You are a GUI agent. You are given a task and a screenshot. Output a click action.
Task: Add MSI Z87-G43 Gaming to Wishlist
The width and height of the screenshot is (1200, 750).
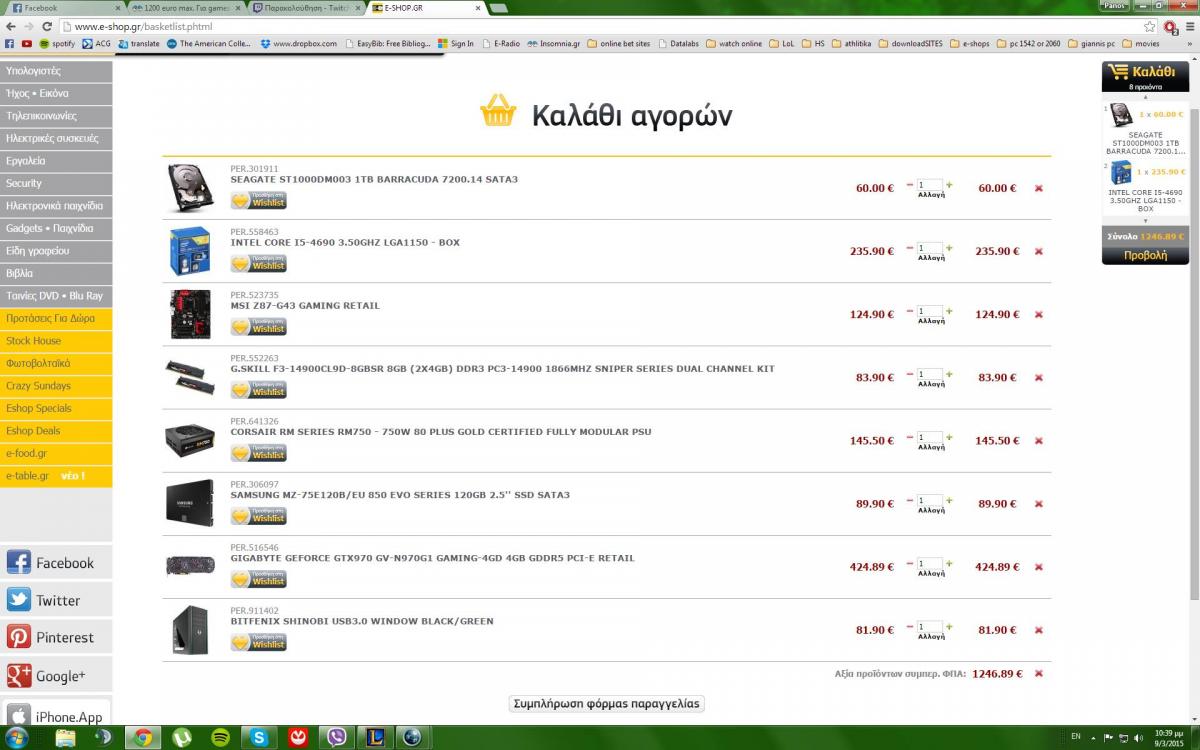258,326
